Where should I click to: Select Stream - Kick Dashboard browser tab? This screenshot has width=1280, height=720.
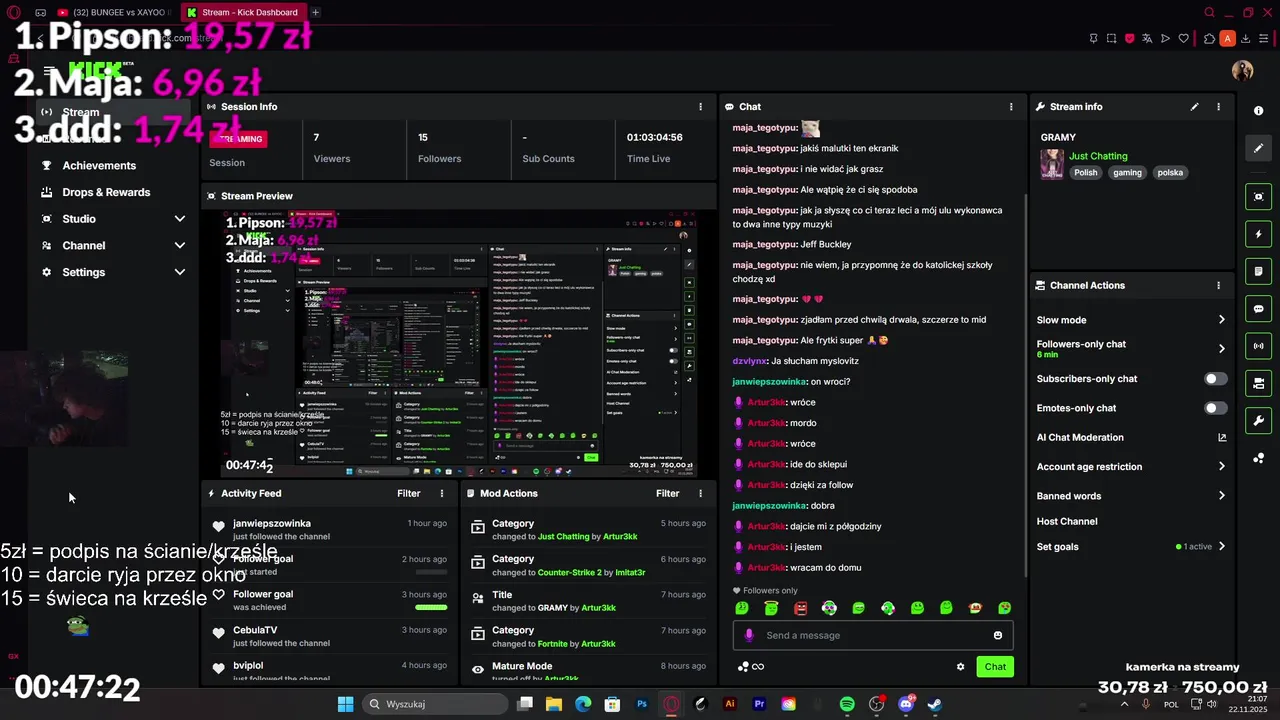point(243,12)
